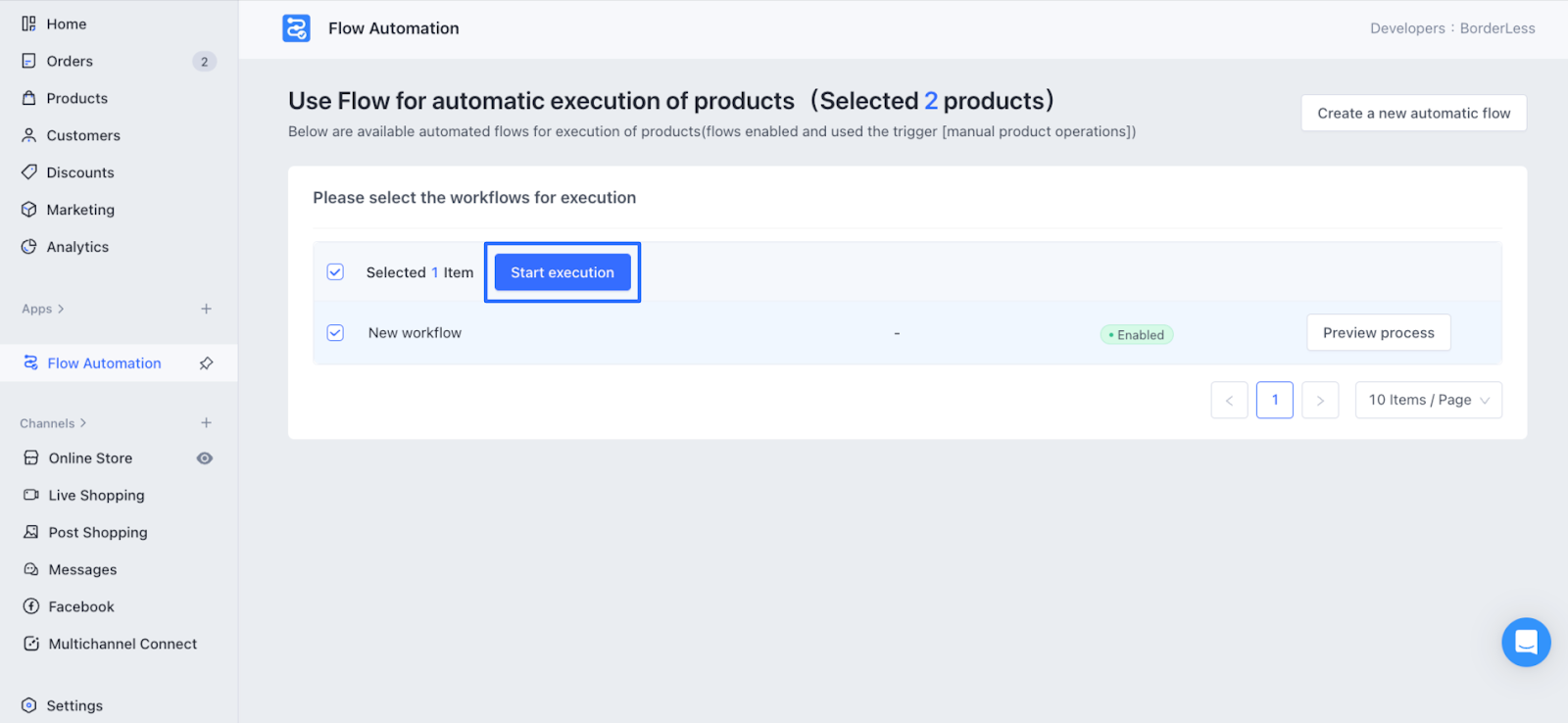Click the Facebook icon in the sidebar

[x=31, y=606]
